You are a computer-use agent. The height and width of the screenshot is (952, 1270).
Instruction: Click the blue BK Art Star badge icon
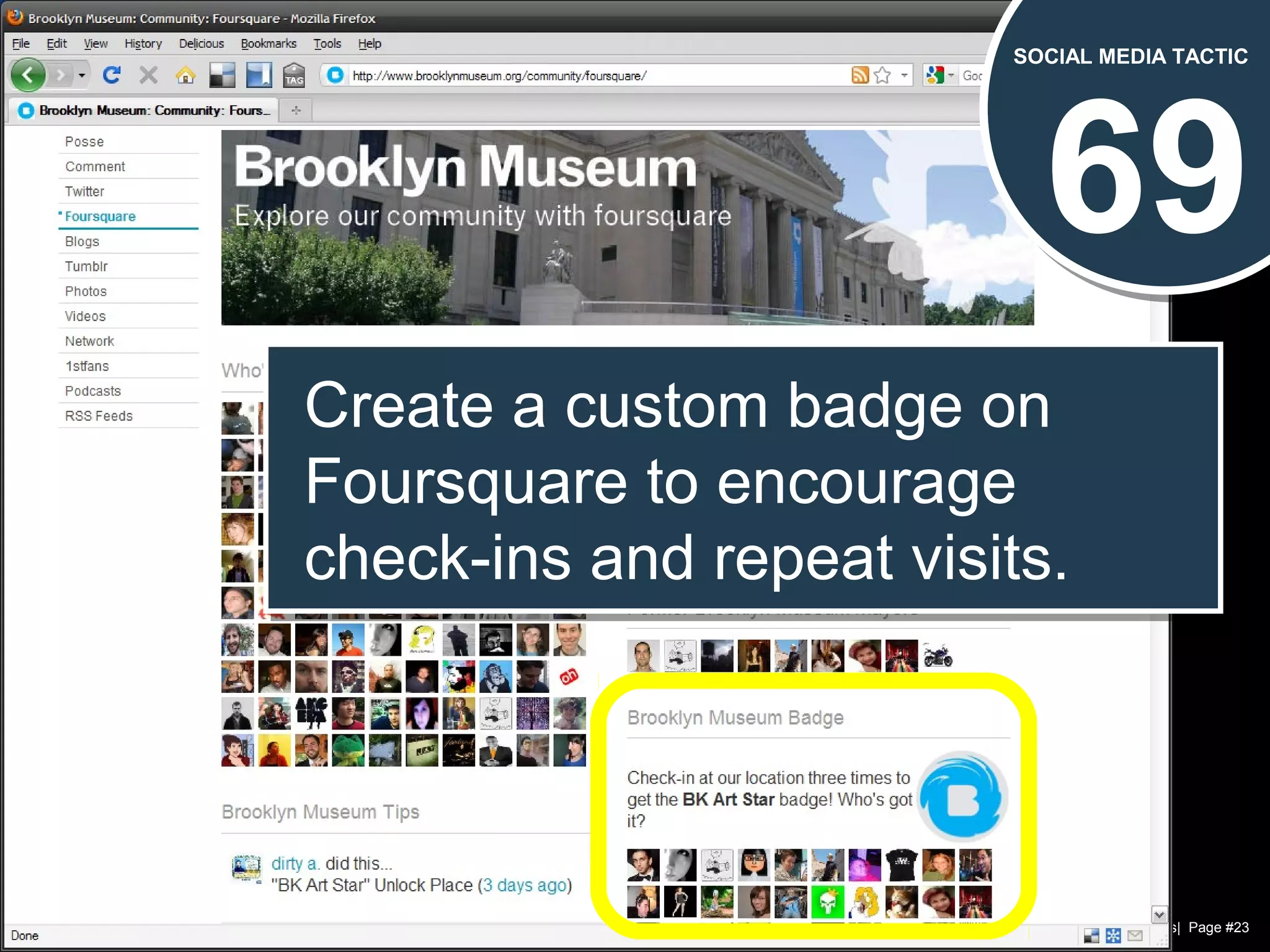pos(962,796)
